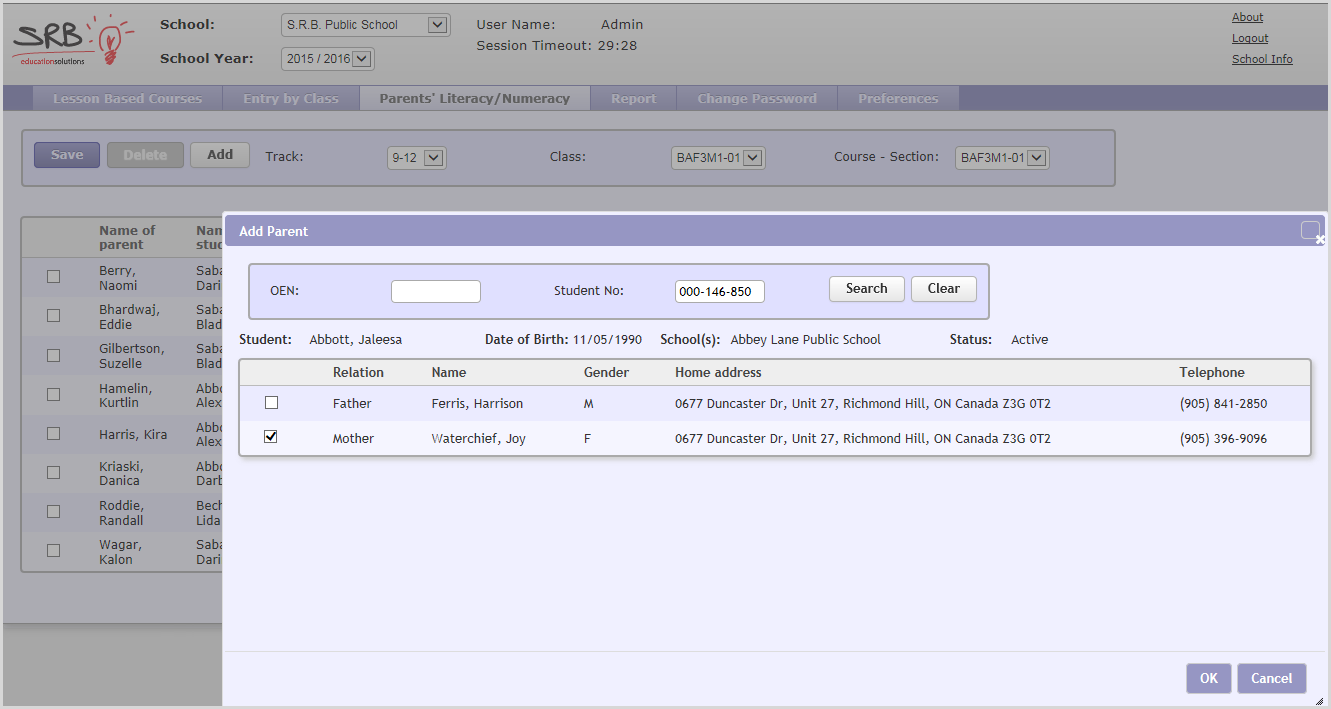Focus the OEN input field
The width and height of the screenshot is (1331, 709).
pos(435,291)
